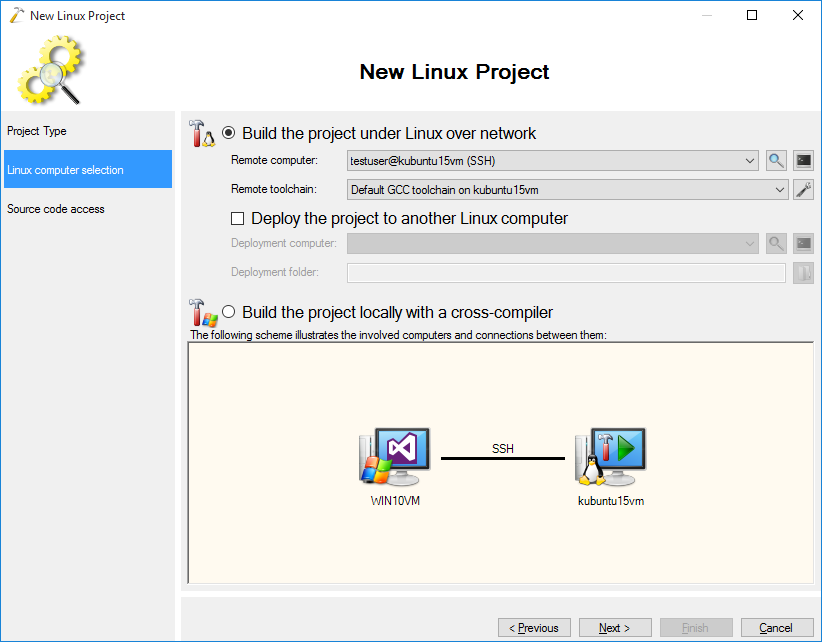The image size is (822, 642).
Task: Expand the Remote toolchain dropdown
Action: pos(780,189)
